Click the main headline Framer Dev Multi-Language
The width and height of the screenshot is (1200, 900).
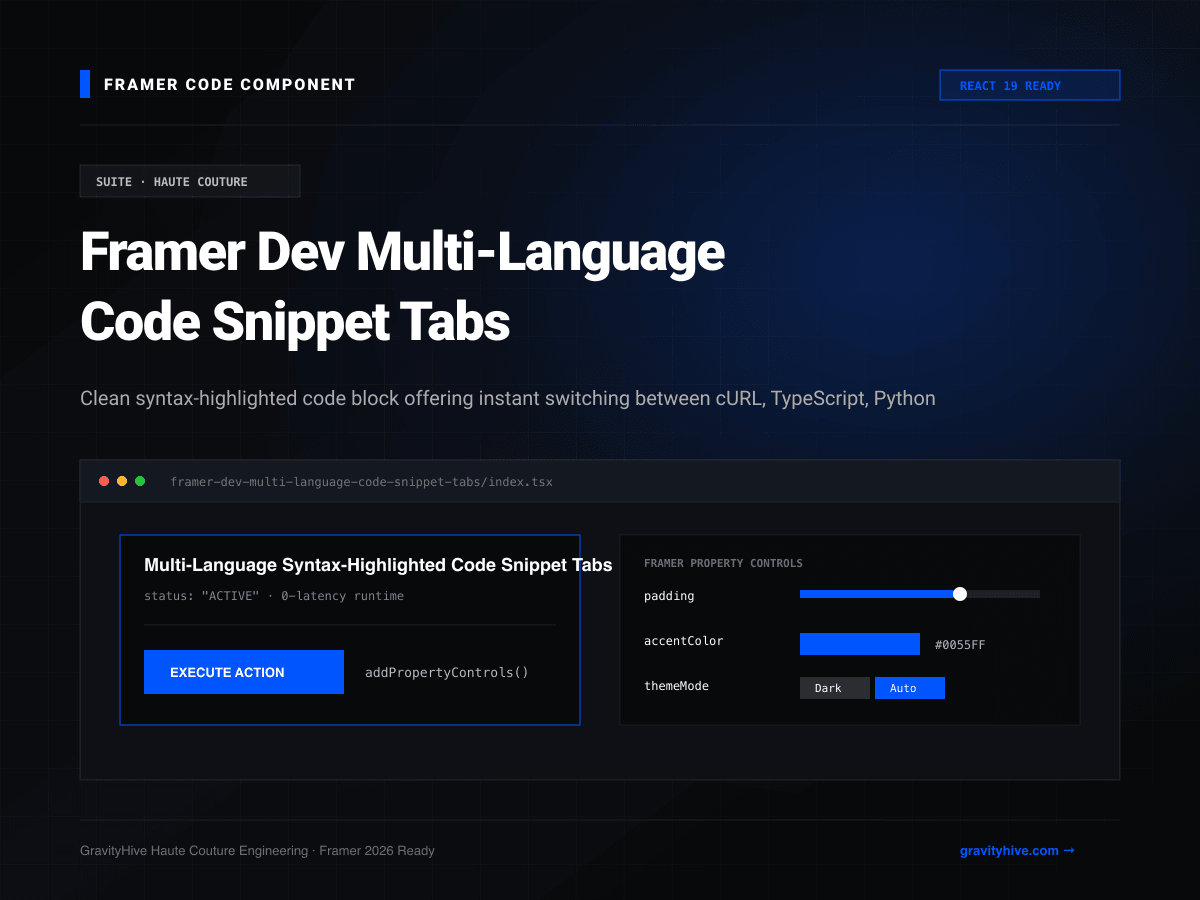pos(402,252)
